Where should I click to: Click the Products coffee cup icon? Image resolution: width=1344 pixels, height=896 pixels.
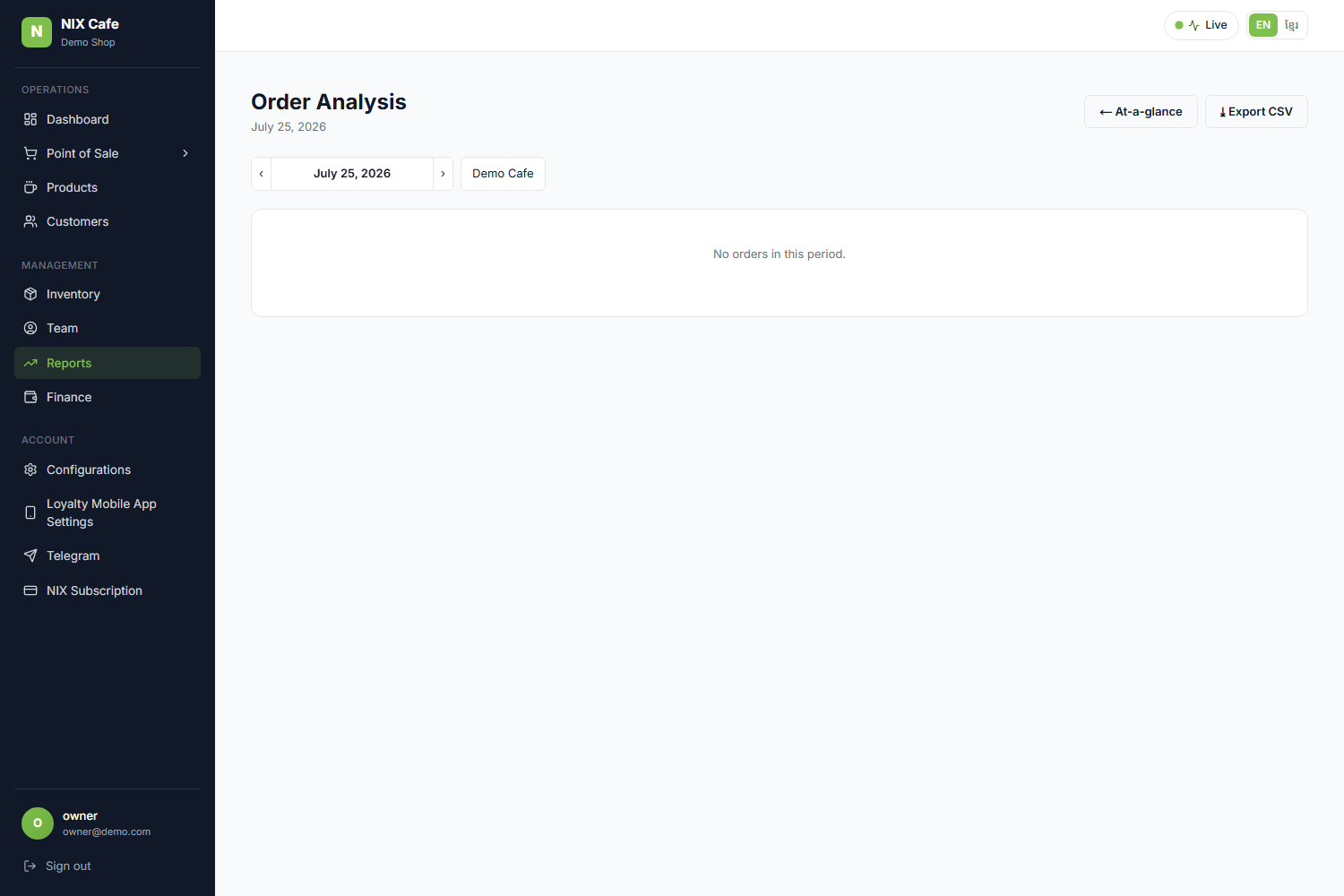pos(30,187)
